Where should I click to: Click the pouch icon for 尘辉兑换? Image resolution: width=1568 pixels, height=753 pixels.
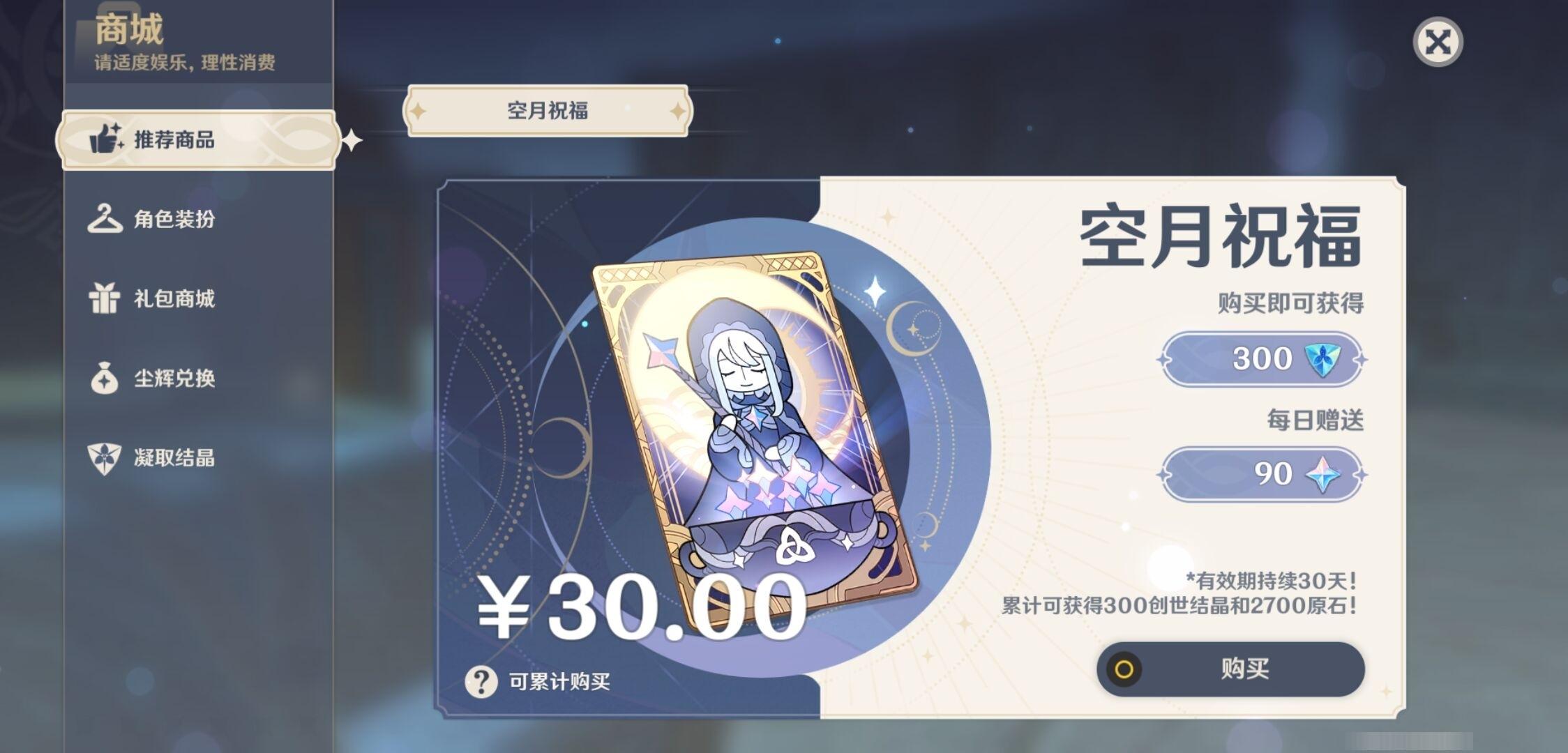pyautogui.click(x=105, y=378)
